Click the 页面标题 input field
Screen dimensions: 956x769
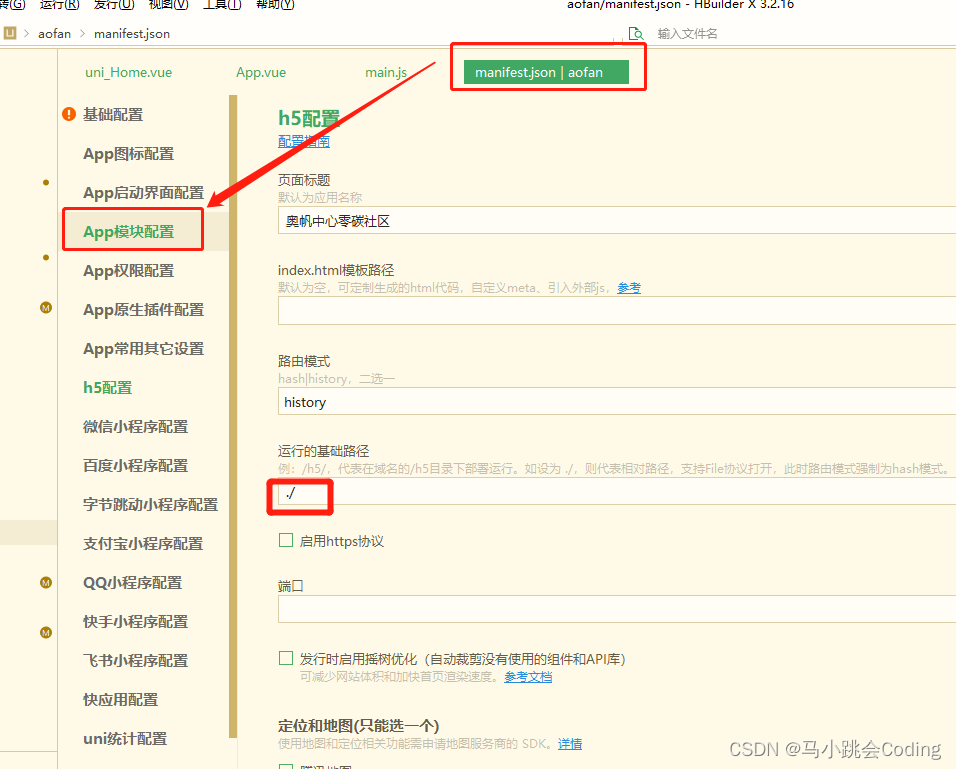(616, 220)
